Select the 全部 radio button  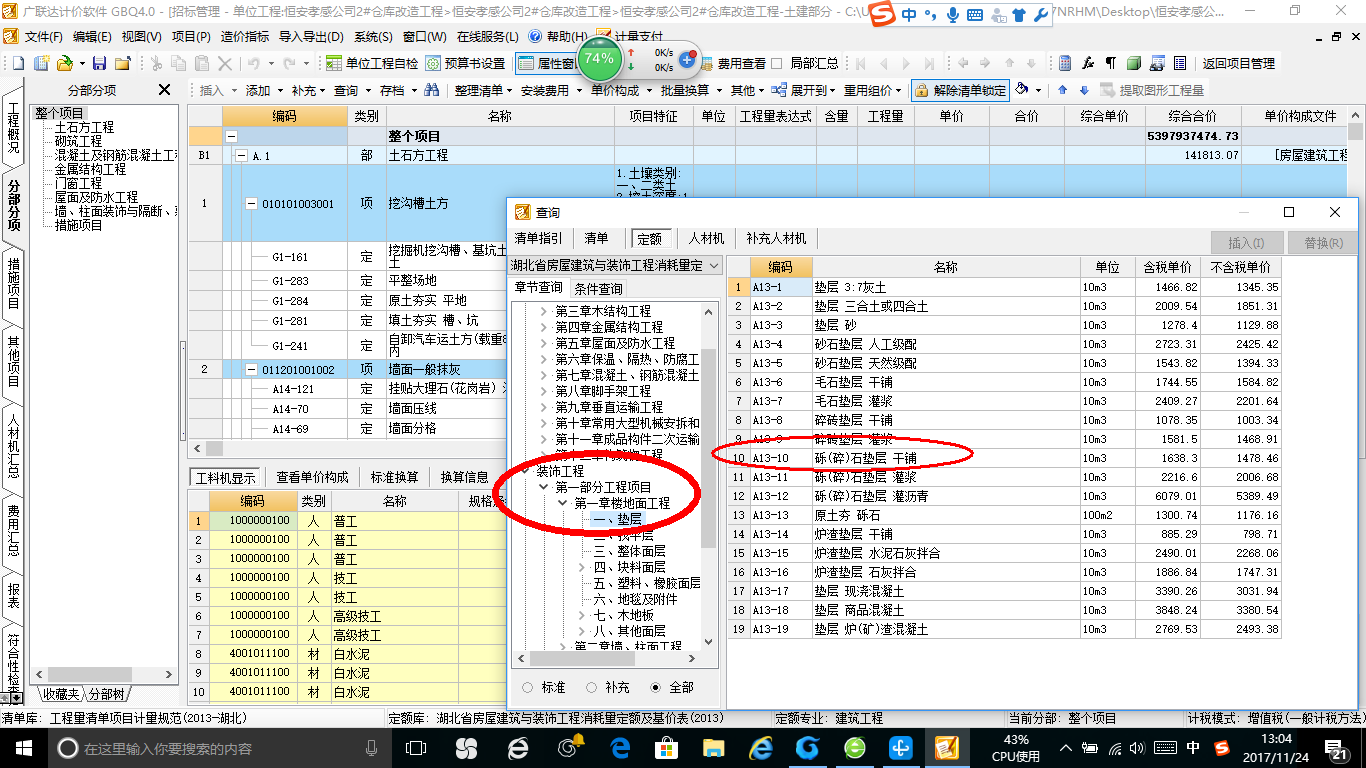[656, 688]
